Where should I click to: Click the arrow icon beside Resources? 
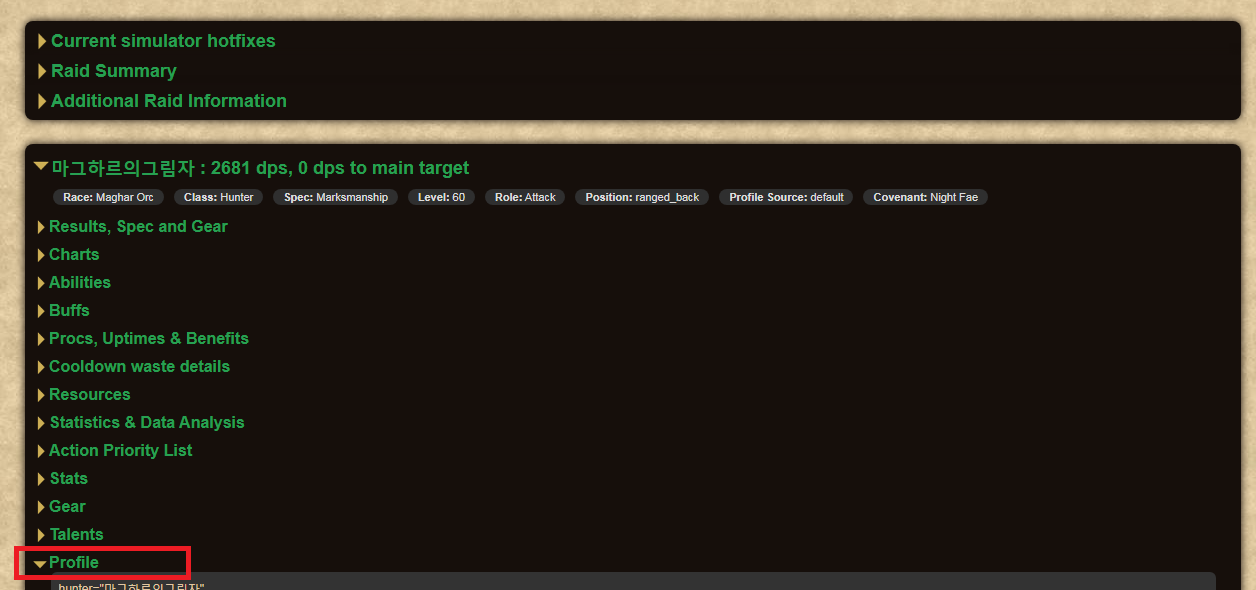pos(42,395)
